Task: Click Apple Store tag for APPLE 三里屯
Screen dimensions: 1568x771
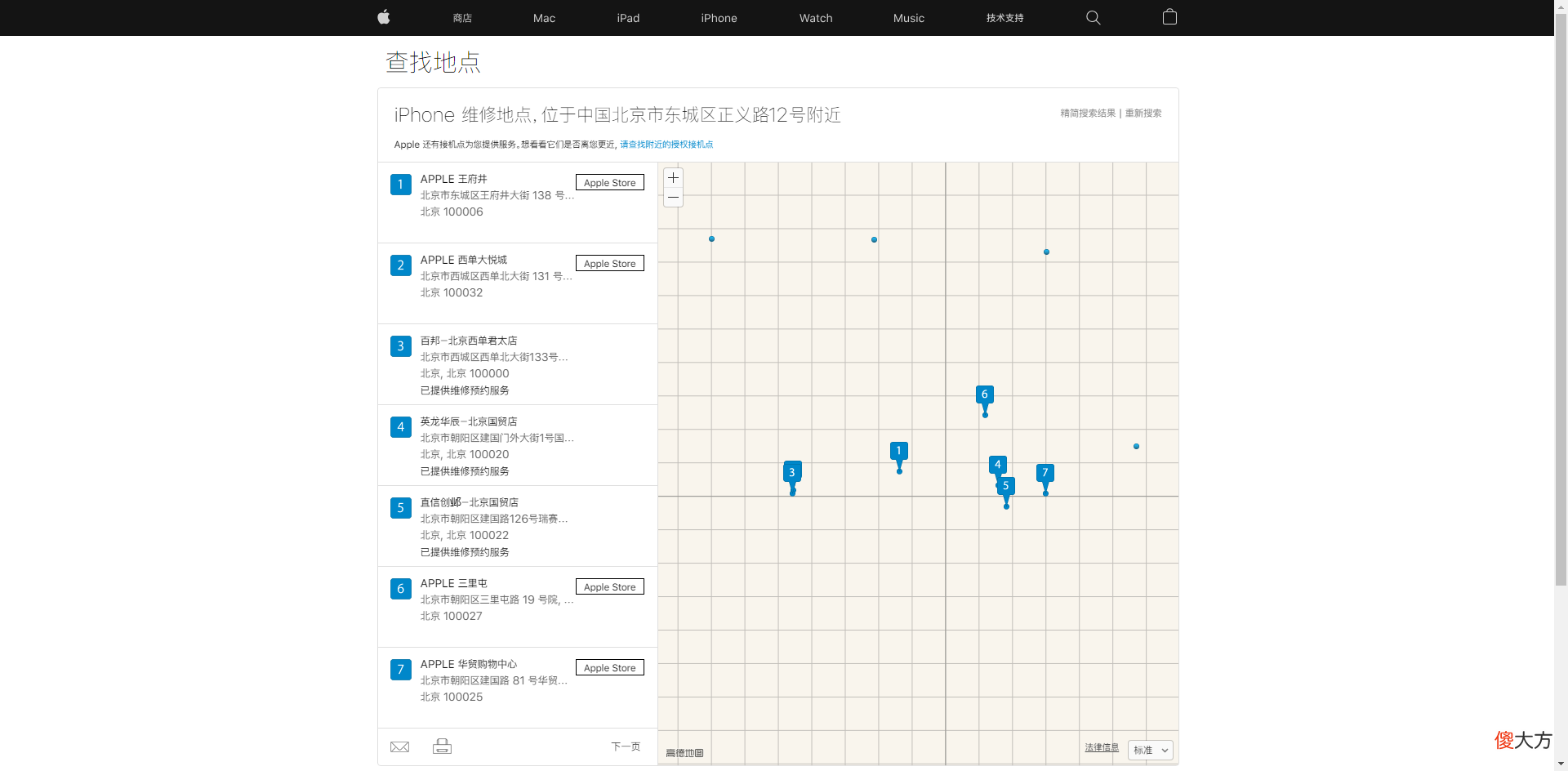Action: tap(610, 587)
